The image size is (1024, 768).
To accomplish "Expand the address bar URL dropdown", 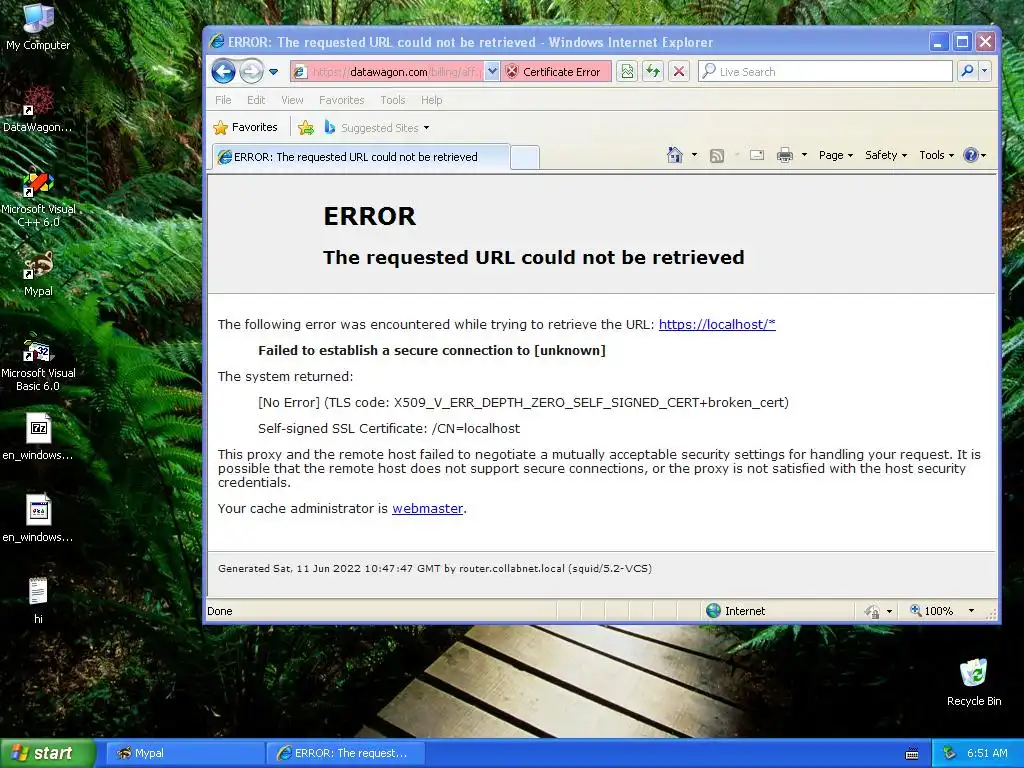I will tap(492, 72).
